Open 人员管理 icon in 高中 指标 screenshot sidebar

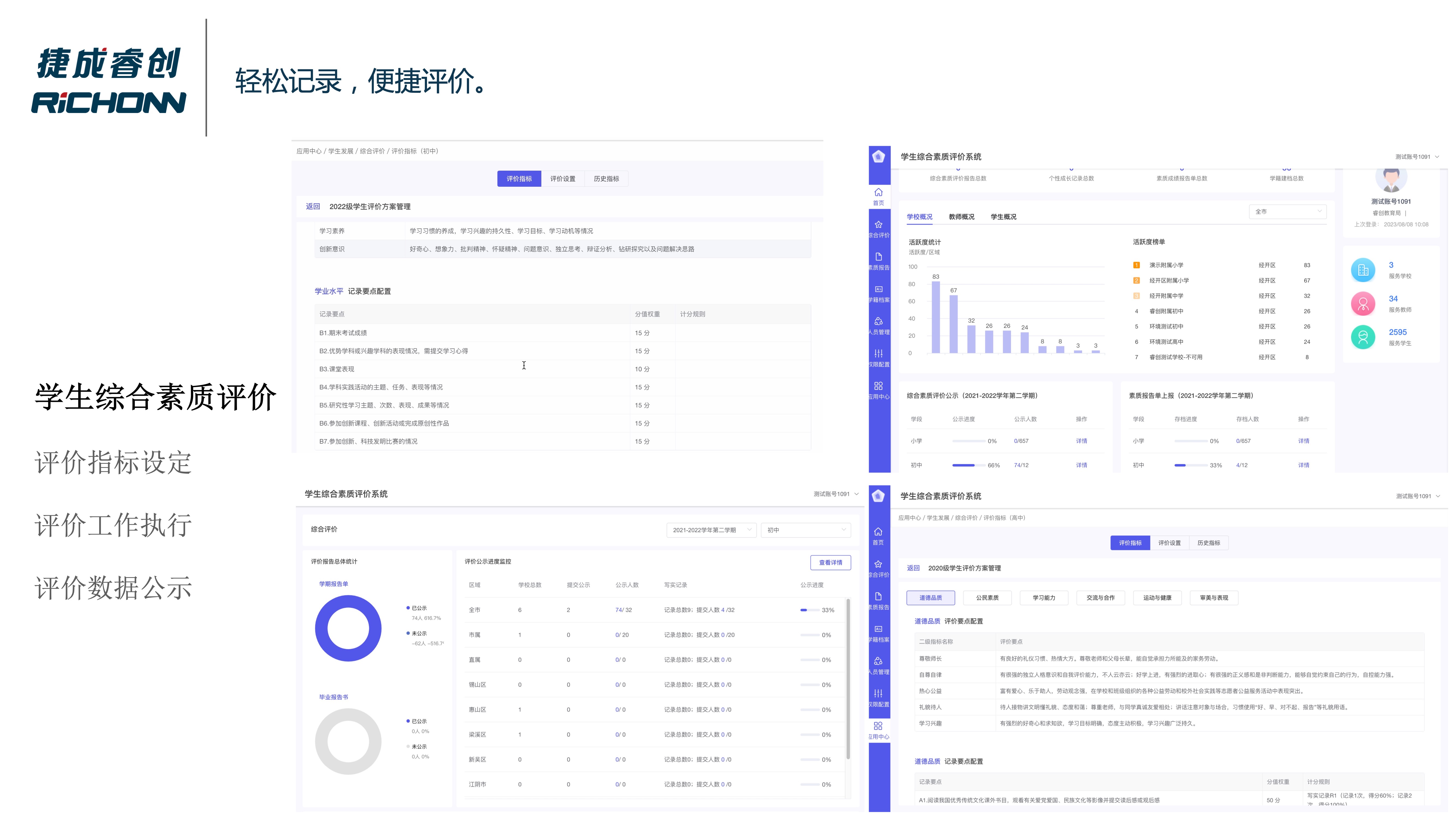click(878, 661)
